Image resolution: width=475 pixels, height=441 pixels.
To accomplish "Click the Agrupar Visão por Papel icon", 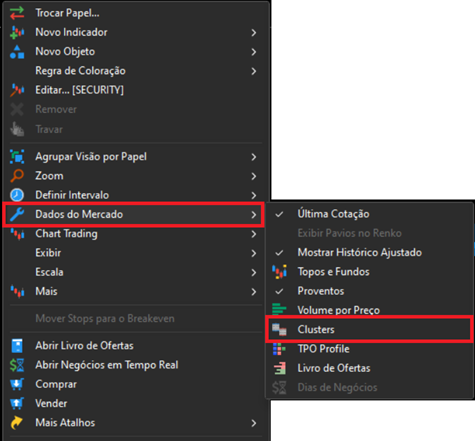I will [x=17, y=157].
